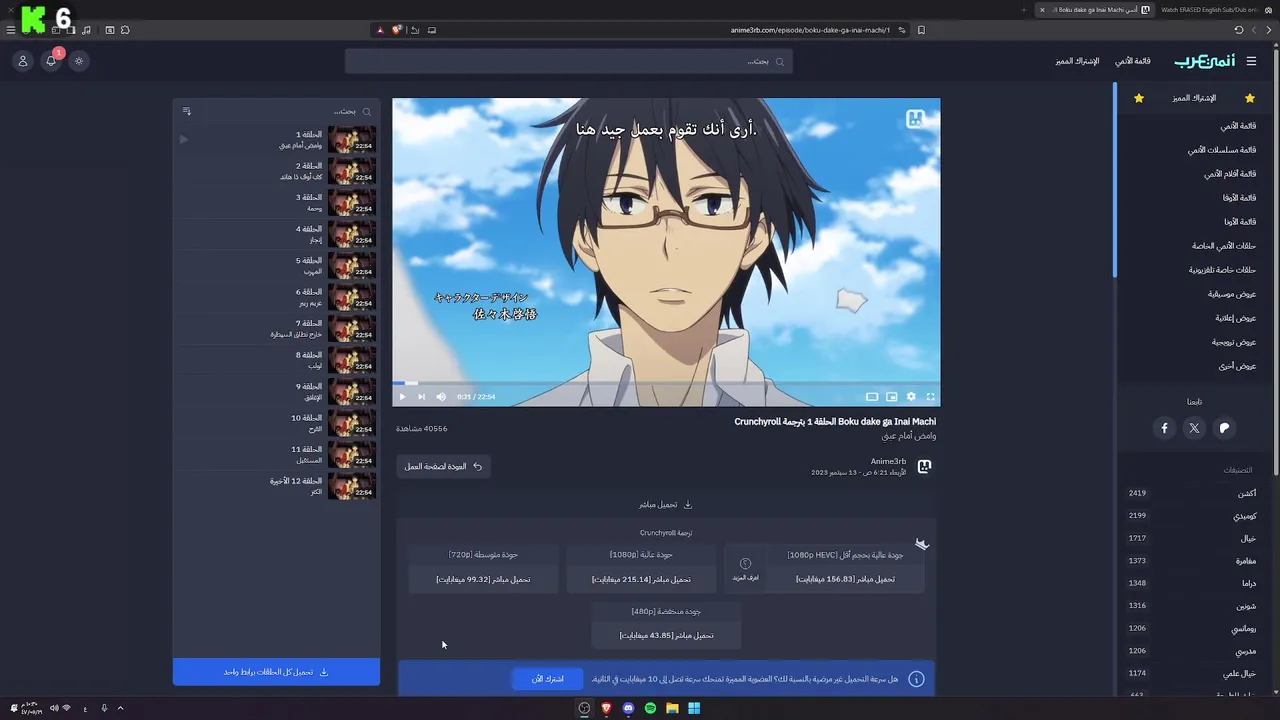This screenshot has height=720, width=1280.
Task: Download 720p quality 99.32 MB
Action: [x=483, y=579]
